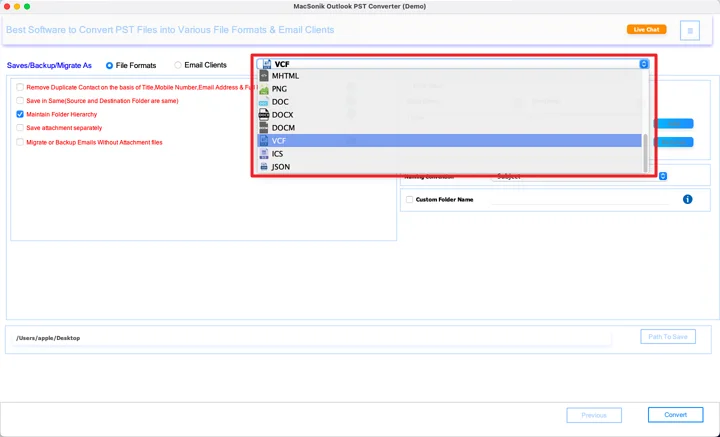The image size is (720, 437).
Task: Tick the Custom Folder Name checkbox
Action: [409, 199]
